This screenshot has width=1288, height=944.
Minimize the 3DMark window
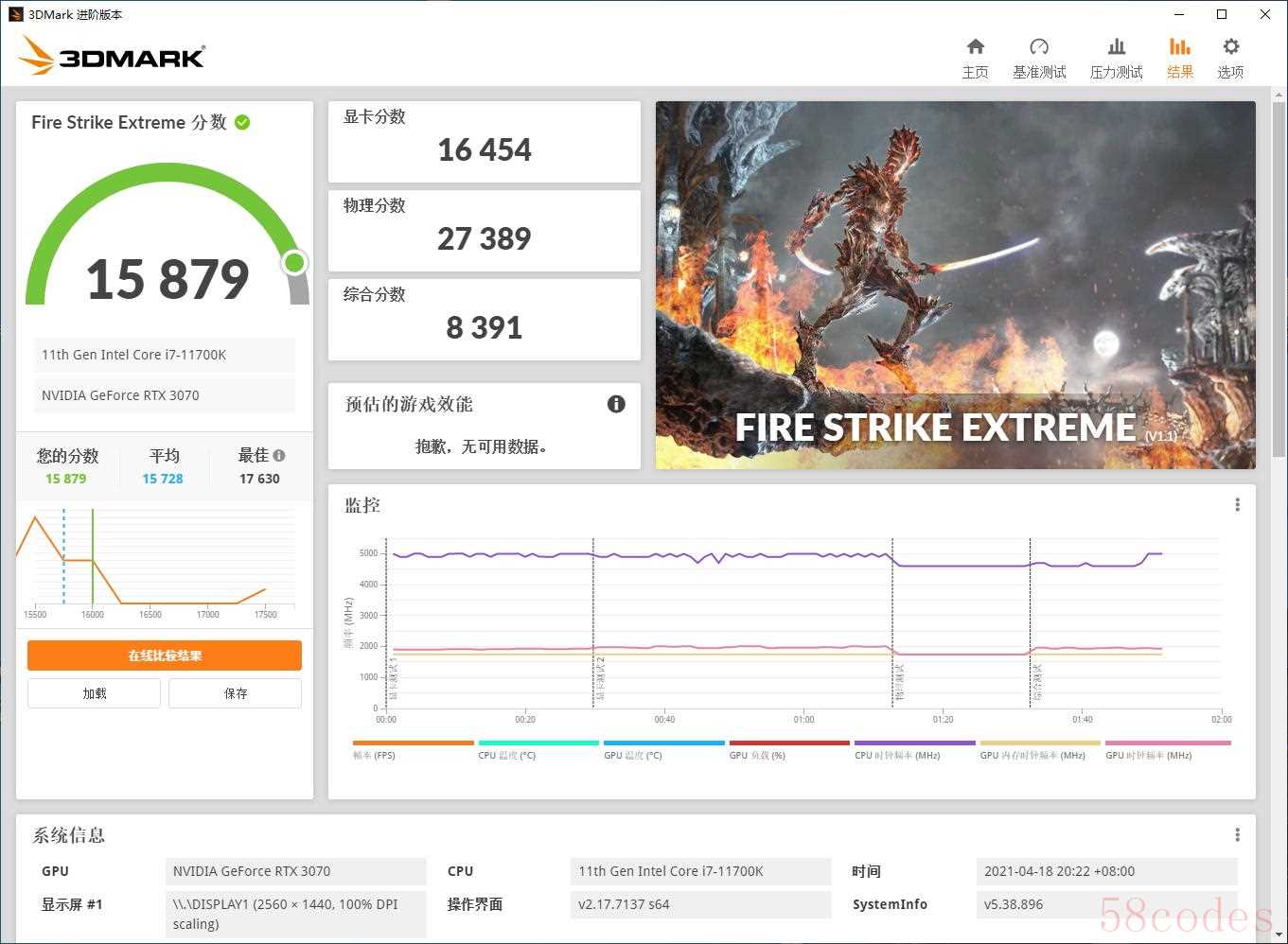[x=1179, y=14]
